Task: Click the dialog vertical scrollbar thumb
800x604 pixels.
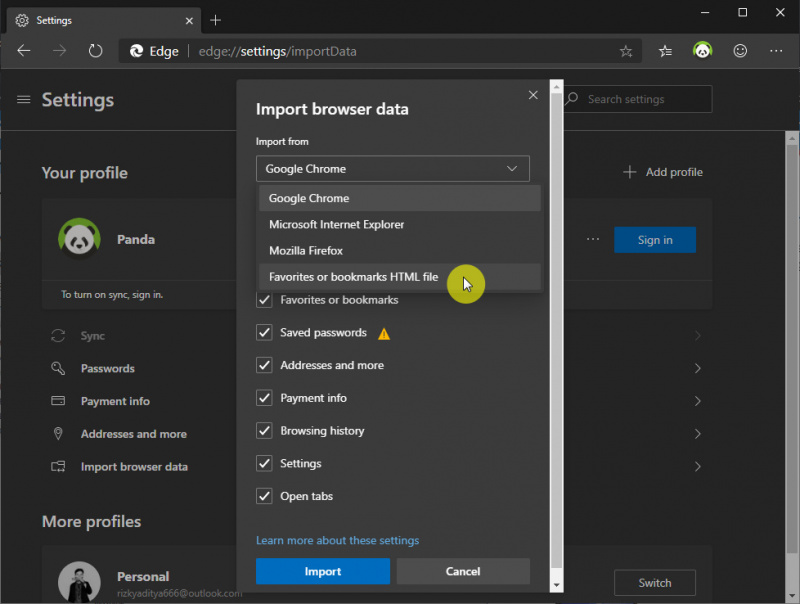Action: pos(557,332)
